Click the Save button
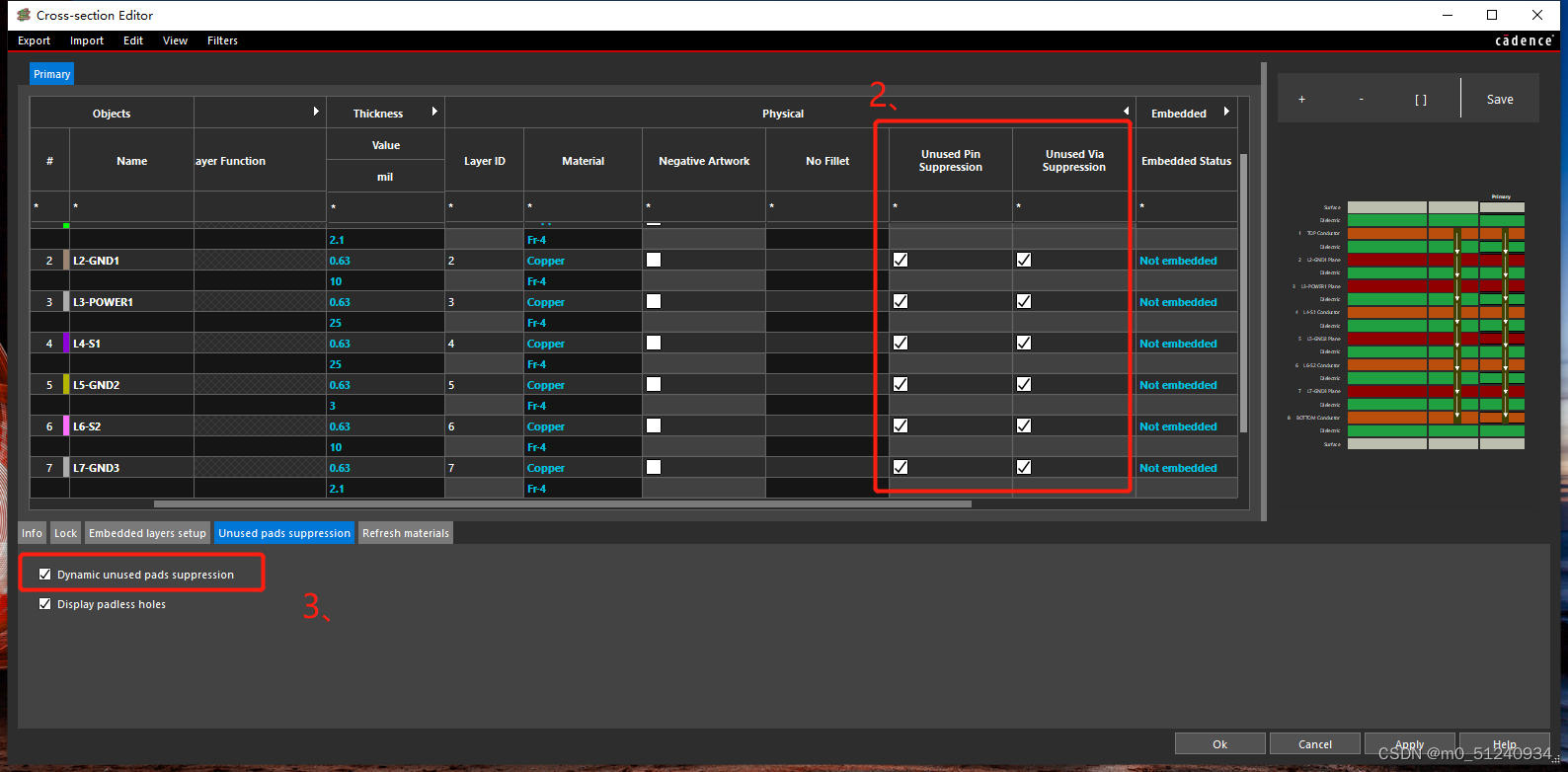 (x=1499, y=100)
